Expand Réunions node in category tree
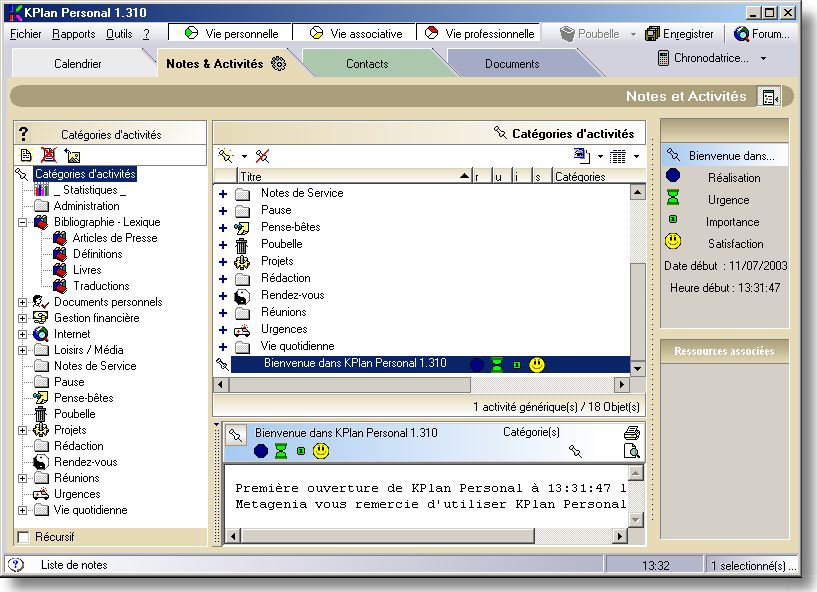This screenshot has height=592, width=817. pyautogui.click(x=22, y=478)
